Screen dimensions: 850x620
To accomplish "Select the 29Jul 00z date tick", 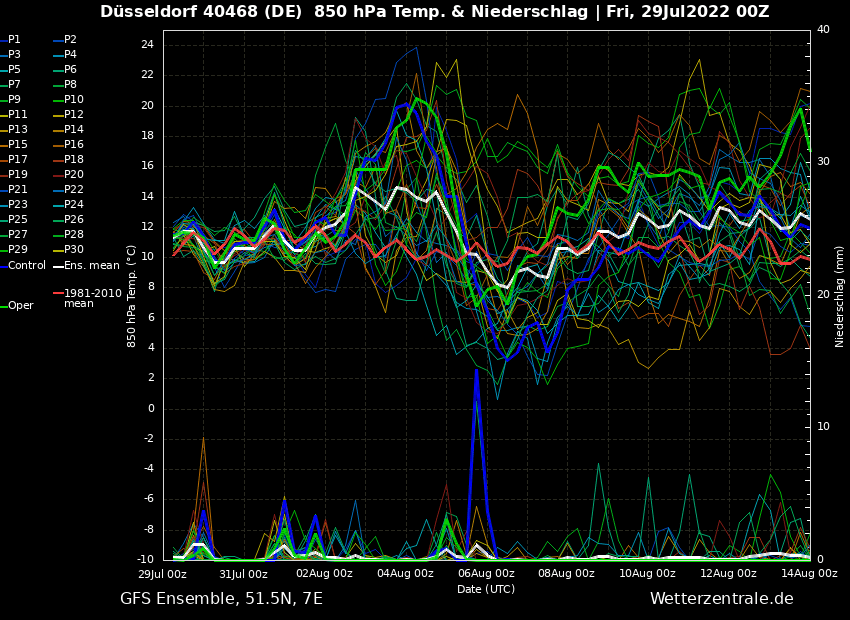I will [162, 574].
